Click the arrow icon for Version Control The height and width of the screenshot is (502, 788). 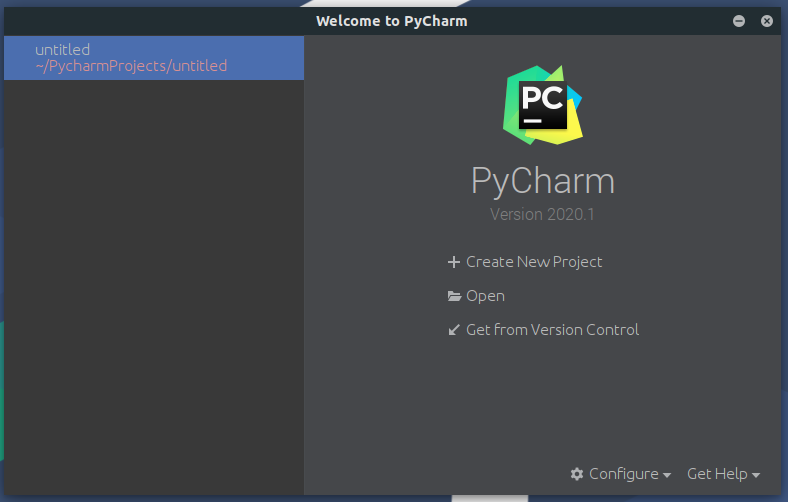pos(454,330)
